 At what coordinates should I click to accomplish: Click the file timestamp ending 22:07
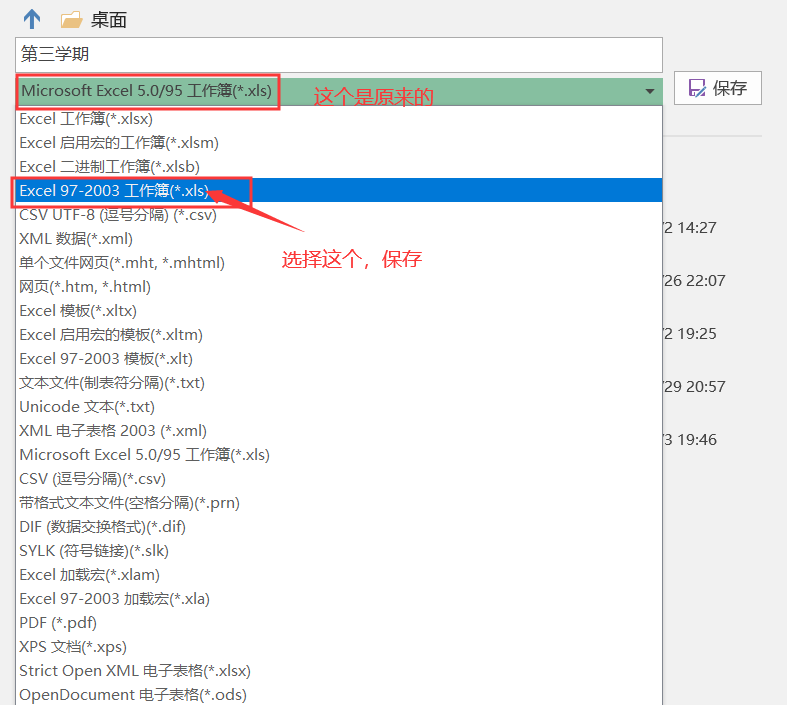point(694,280)
